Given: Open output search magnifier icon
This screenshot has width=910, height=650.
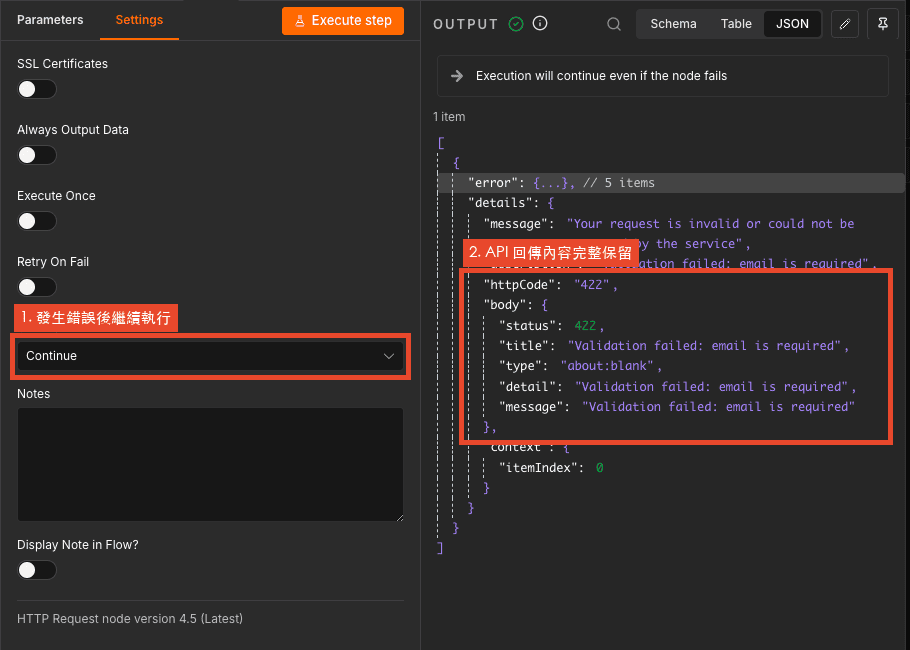Looking at the screenshot, I should [x=613, y=24].
